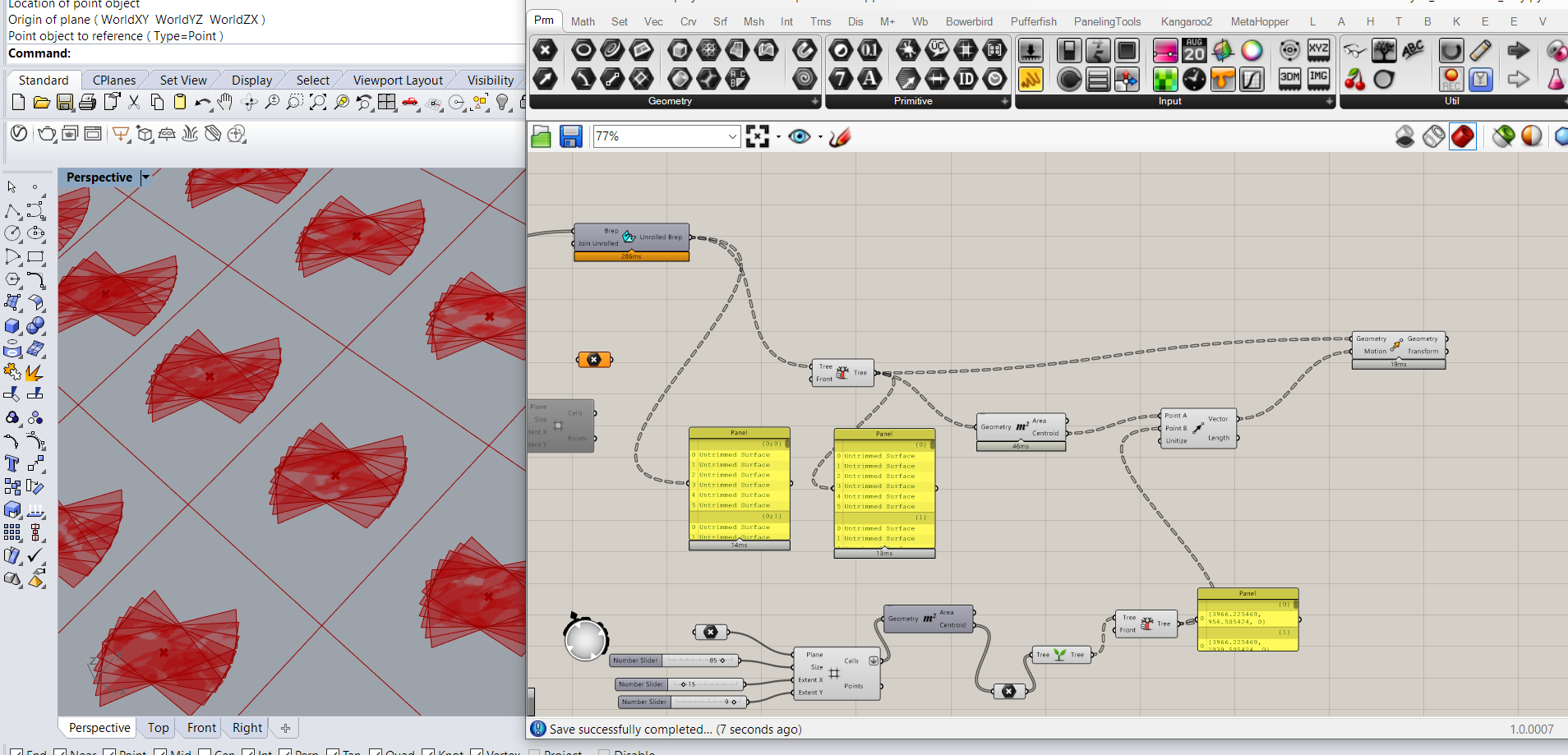
Task: Add the Data Recorder REC icon
Action: pos(1451,79)
